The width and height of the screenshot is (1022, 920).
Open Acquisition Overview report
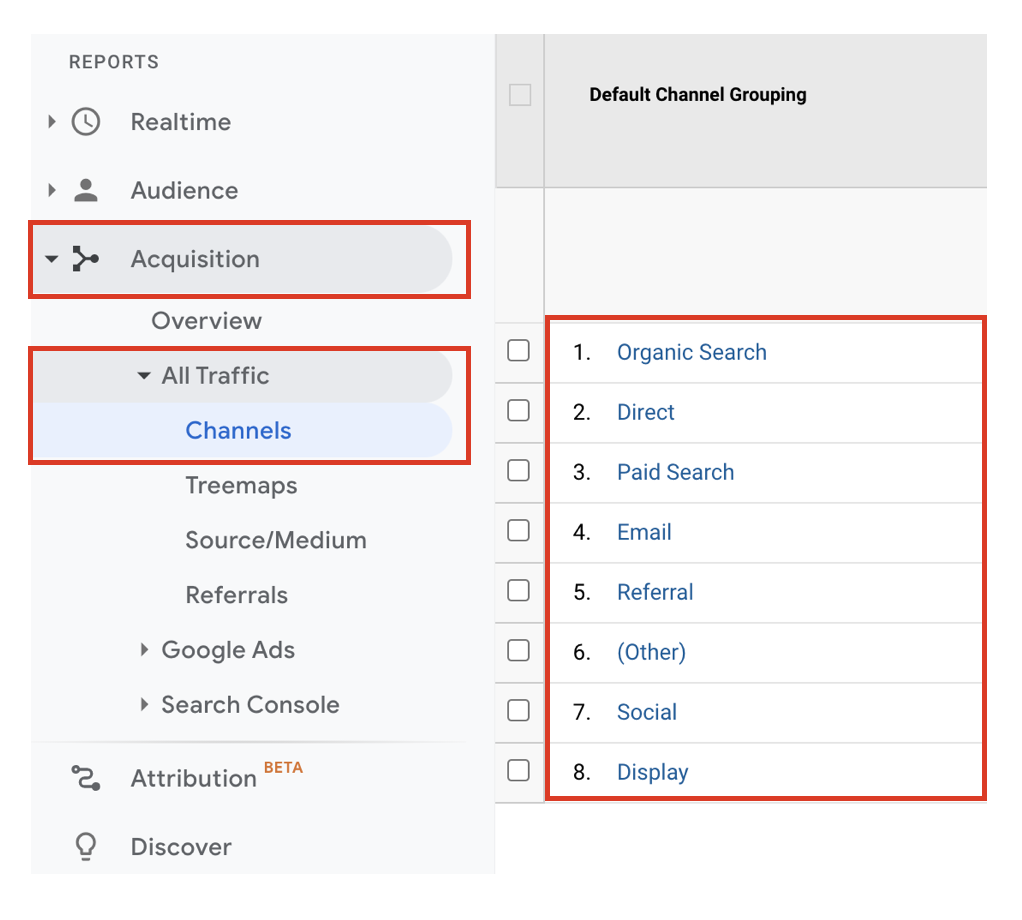(207, 321)
